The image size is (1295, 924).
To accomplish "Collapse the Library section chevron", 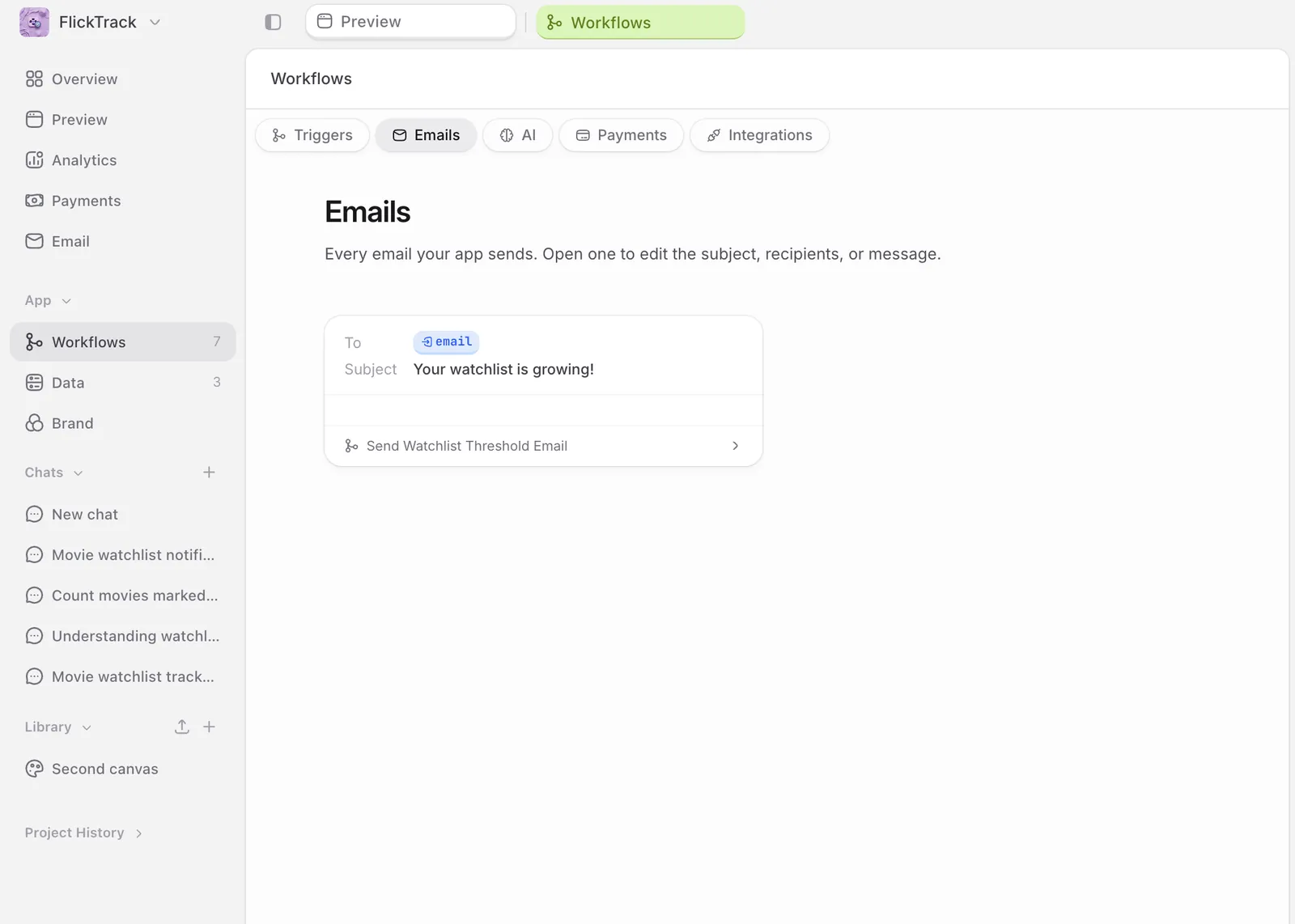I will 87,727.
